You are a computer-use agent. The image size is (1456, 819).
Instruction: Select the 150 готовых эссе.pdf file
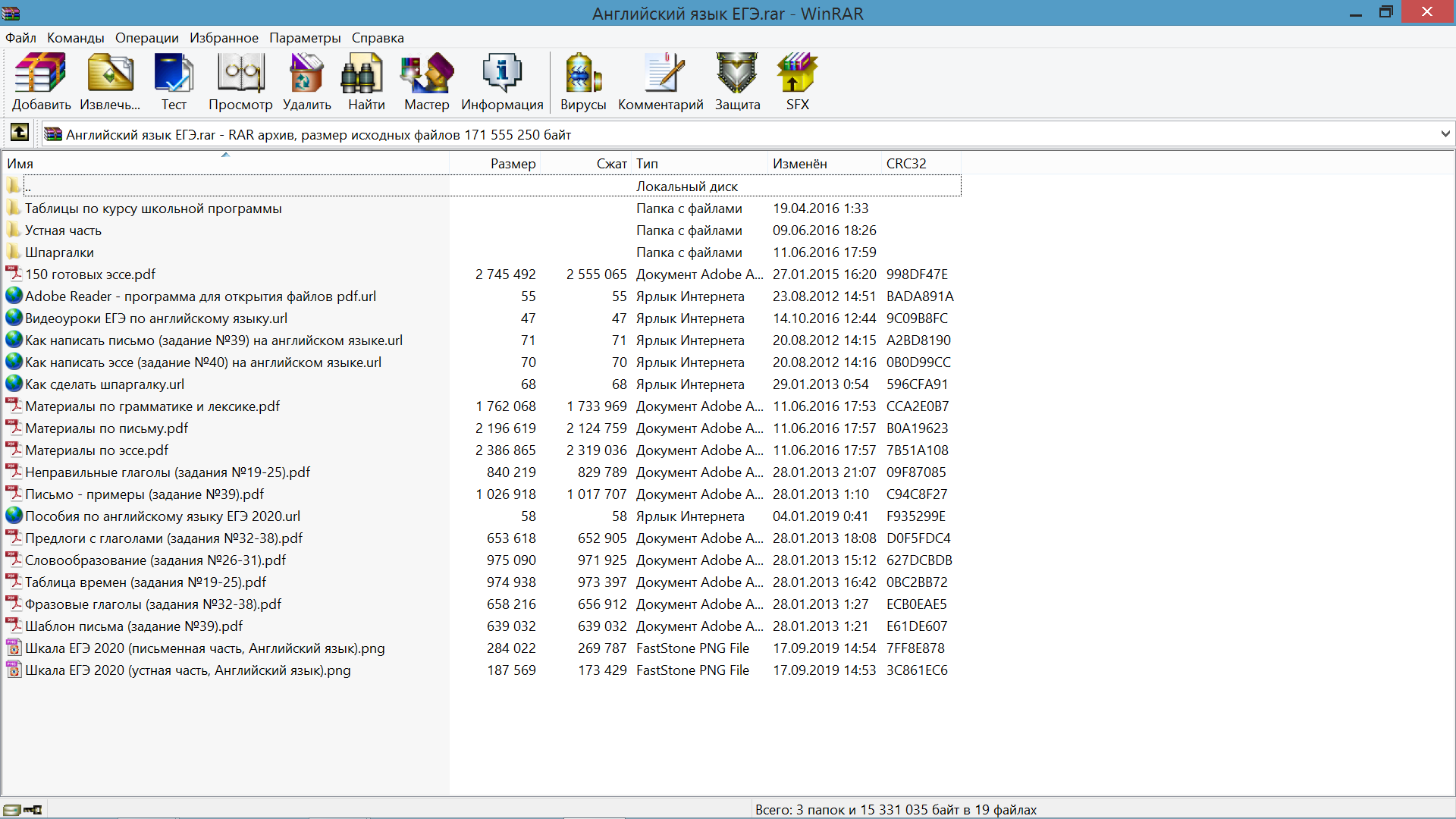tap(91, 273)
